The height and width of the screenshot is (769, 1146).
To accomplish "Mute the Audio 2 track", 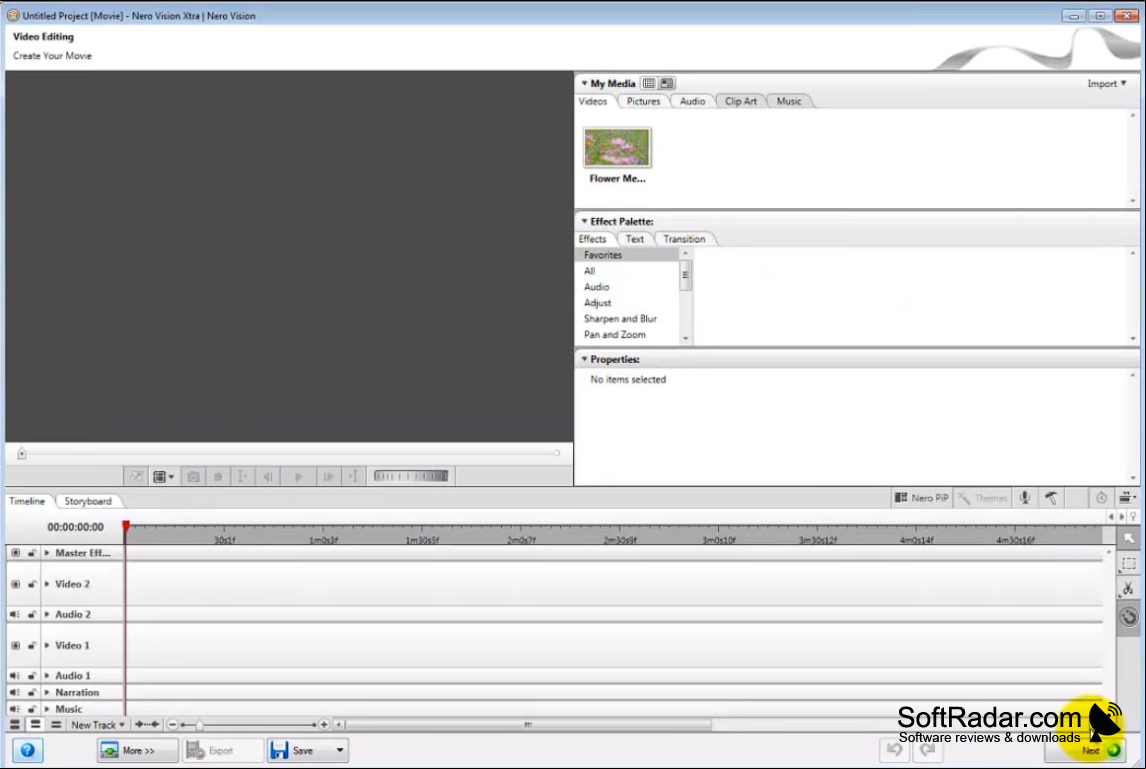I will pyautogui.click(x=15, y=614).
